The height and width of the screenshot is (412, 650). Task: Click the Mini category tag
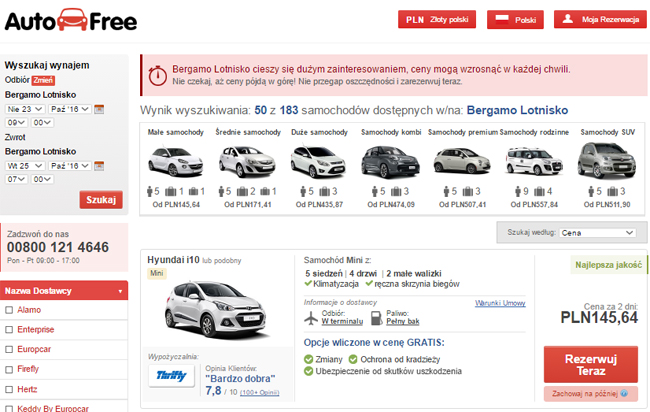pos(156,273)
